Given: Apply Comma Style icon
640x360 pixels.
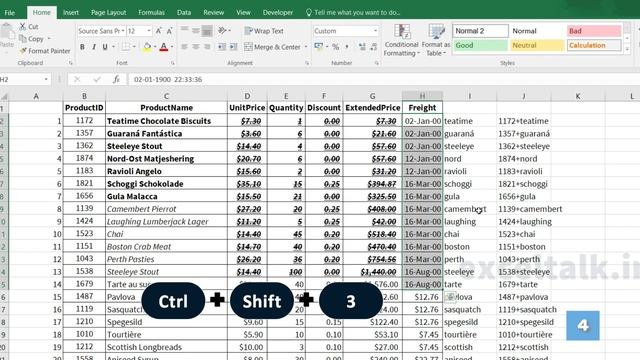Looking at the screenshot, I should [x=347, y=47].
